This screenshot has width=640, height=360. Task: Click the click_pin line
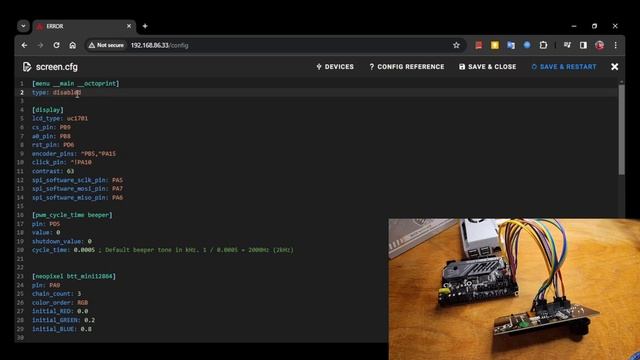pos(62,162)
